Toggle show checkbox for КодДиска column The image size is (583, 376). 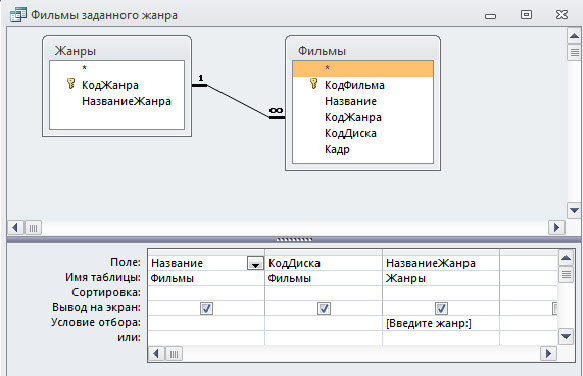coord(324,308)
